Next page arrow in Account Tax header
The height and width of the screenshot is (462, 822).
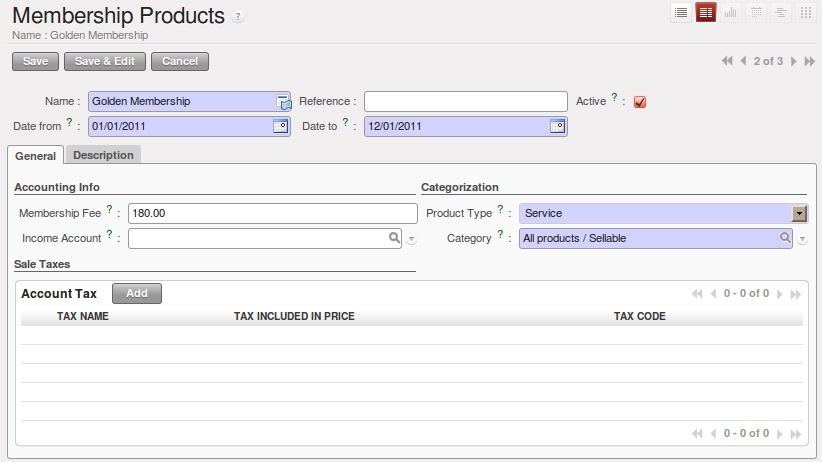click(x=780, y=294)
